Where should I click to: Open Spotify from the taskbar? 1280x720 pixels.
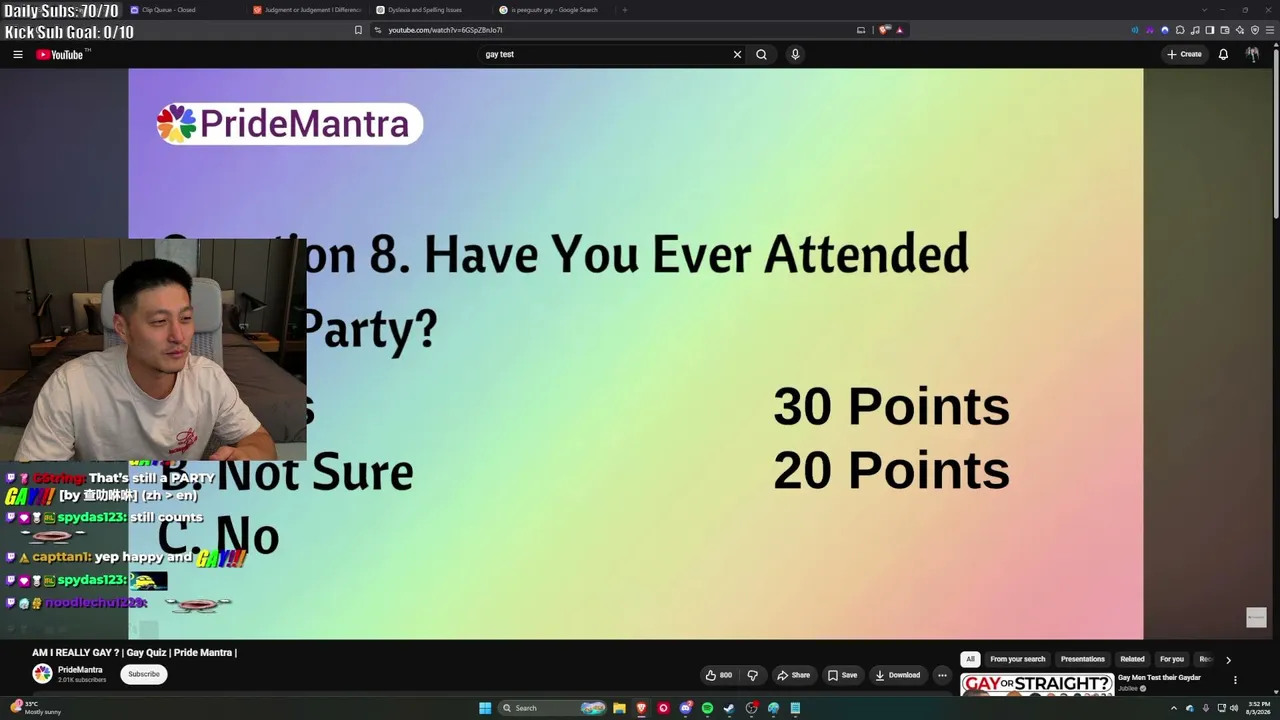(x=707, y=708)
